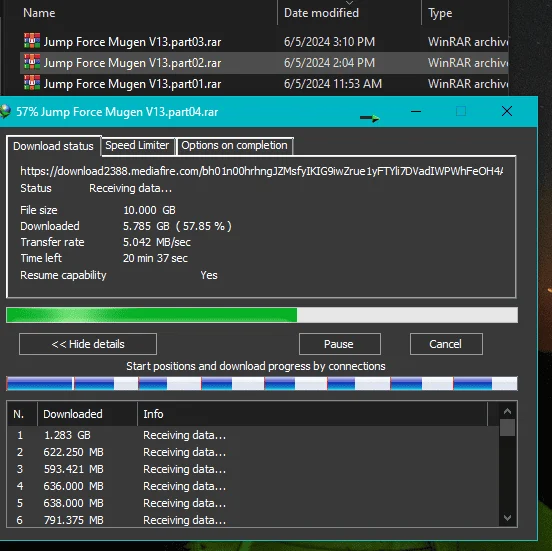
Task: Click the Resume capability value Yes
Action: coord(209,275)
